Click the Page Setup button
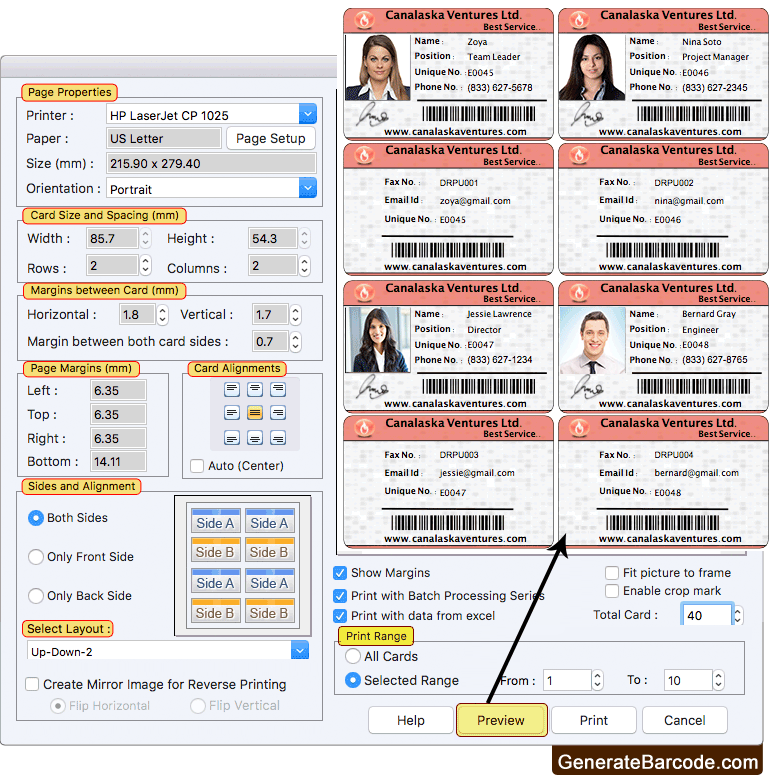The height and width of the screenshot is (775, 776). 271,139
